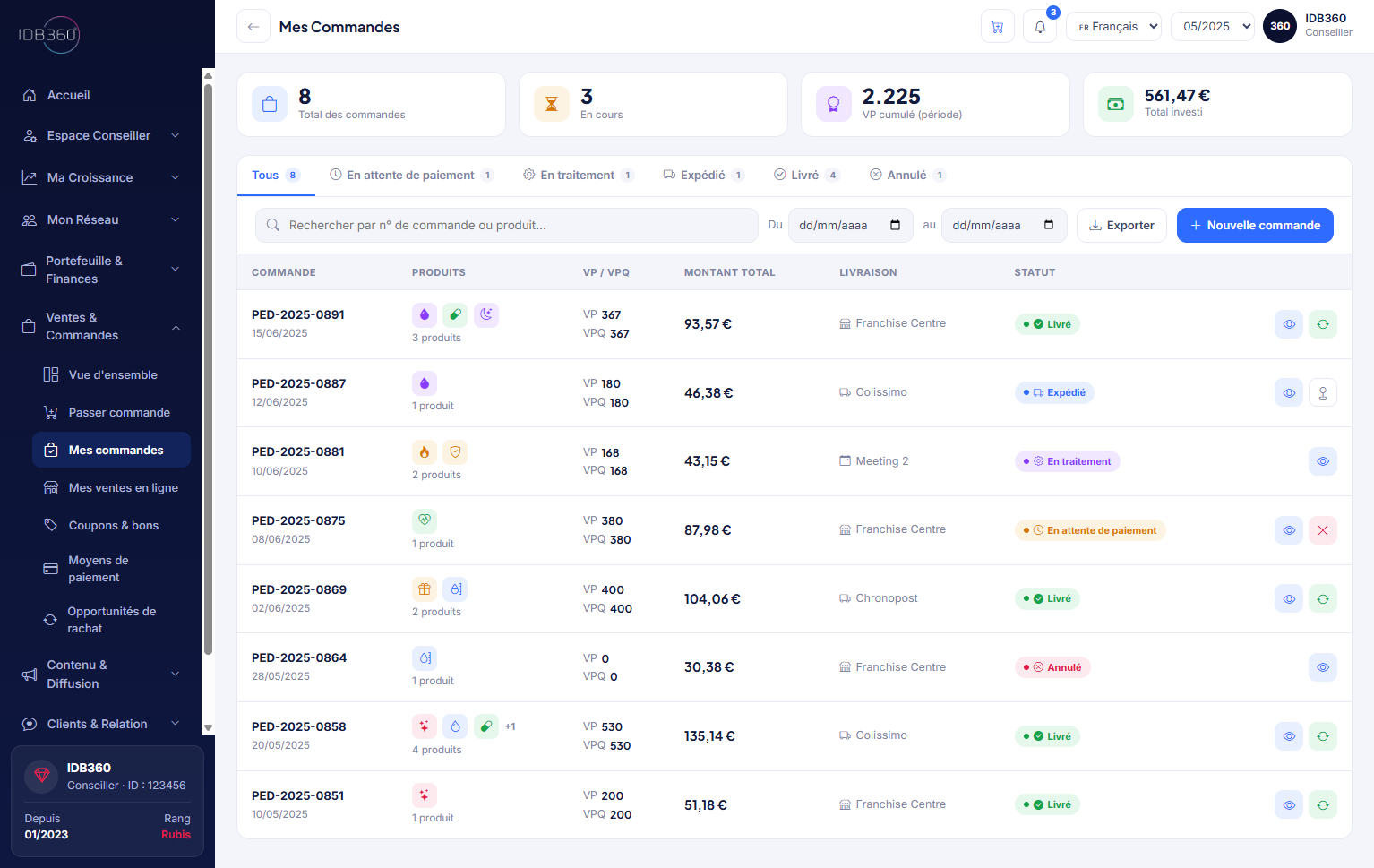
Task: Click the 360 profile avatar
Action: pos(1280,26)
